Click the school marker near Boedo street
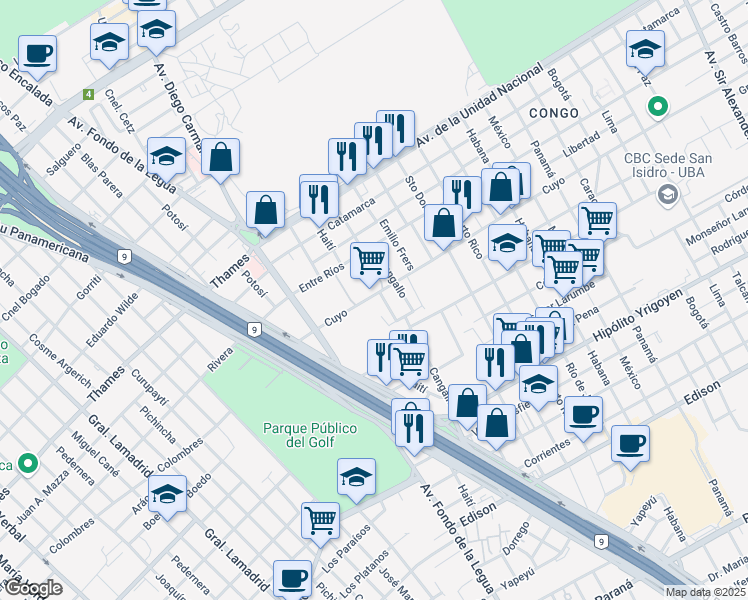 point(167,495)
